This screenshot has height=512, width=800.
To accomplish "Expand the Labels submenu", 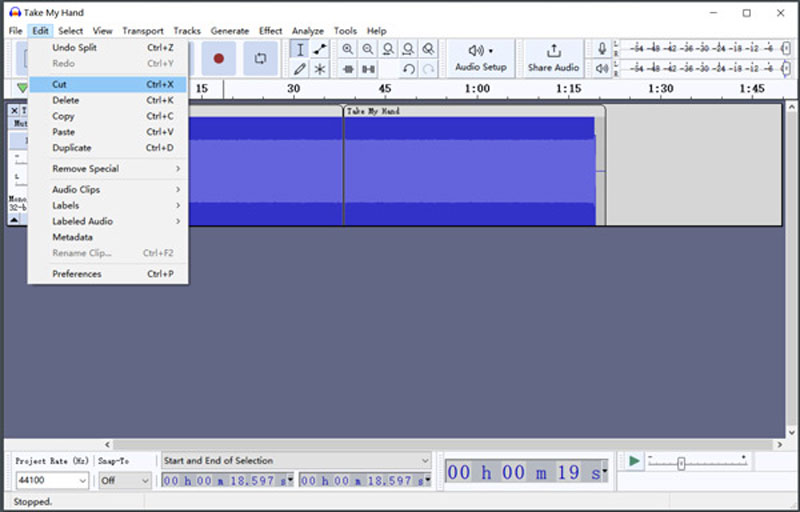I will tap(108, 205).
